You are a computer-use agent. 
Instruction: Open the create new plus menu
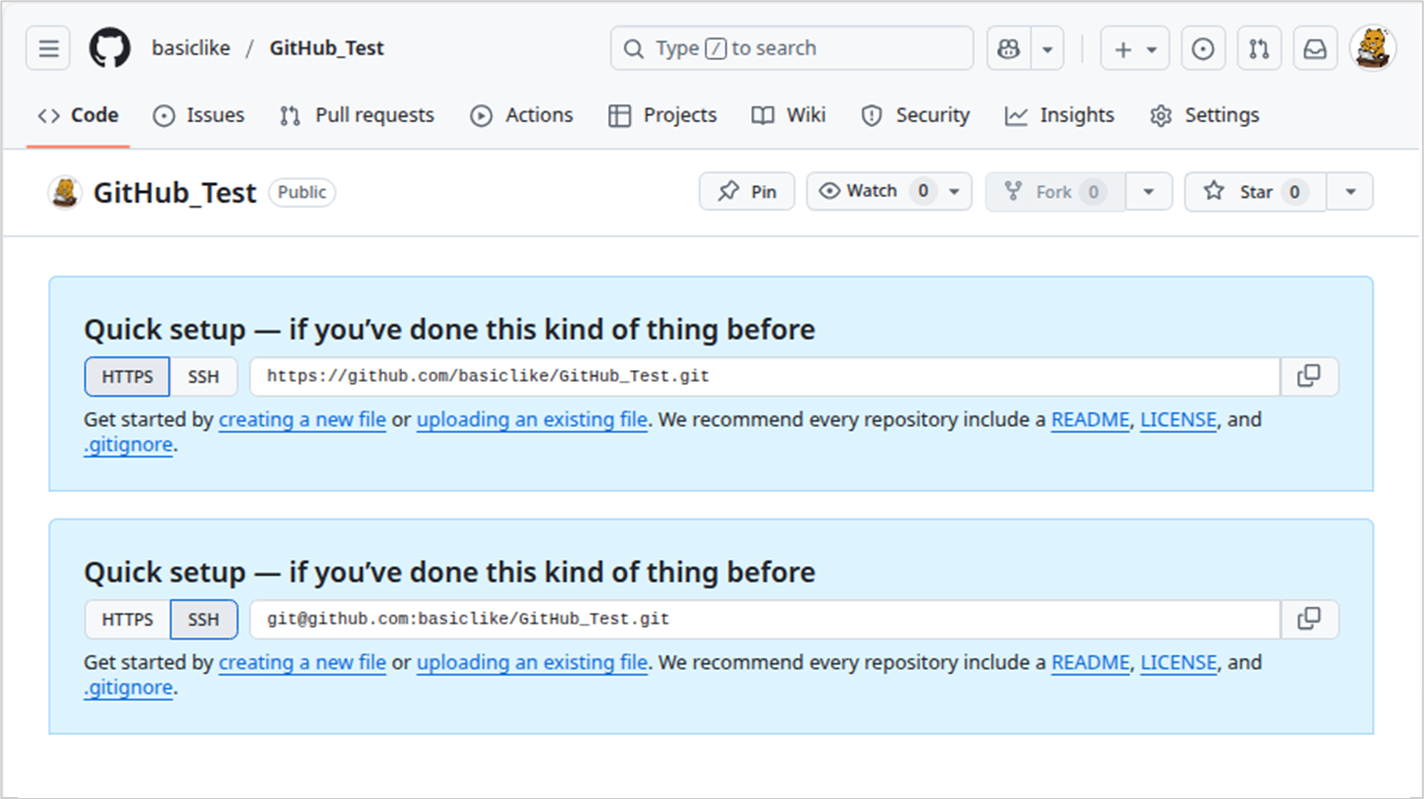(1135, 49)
